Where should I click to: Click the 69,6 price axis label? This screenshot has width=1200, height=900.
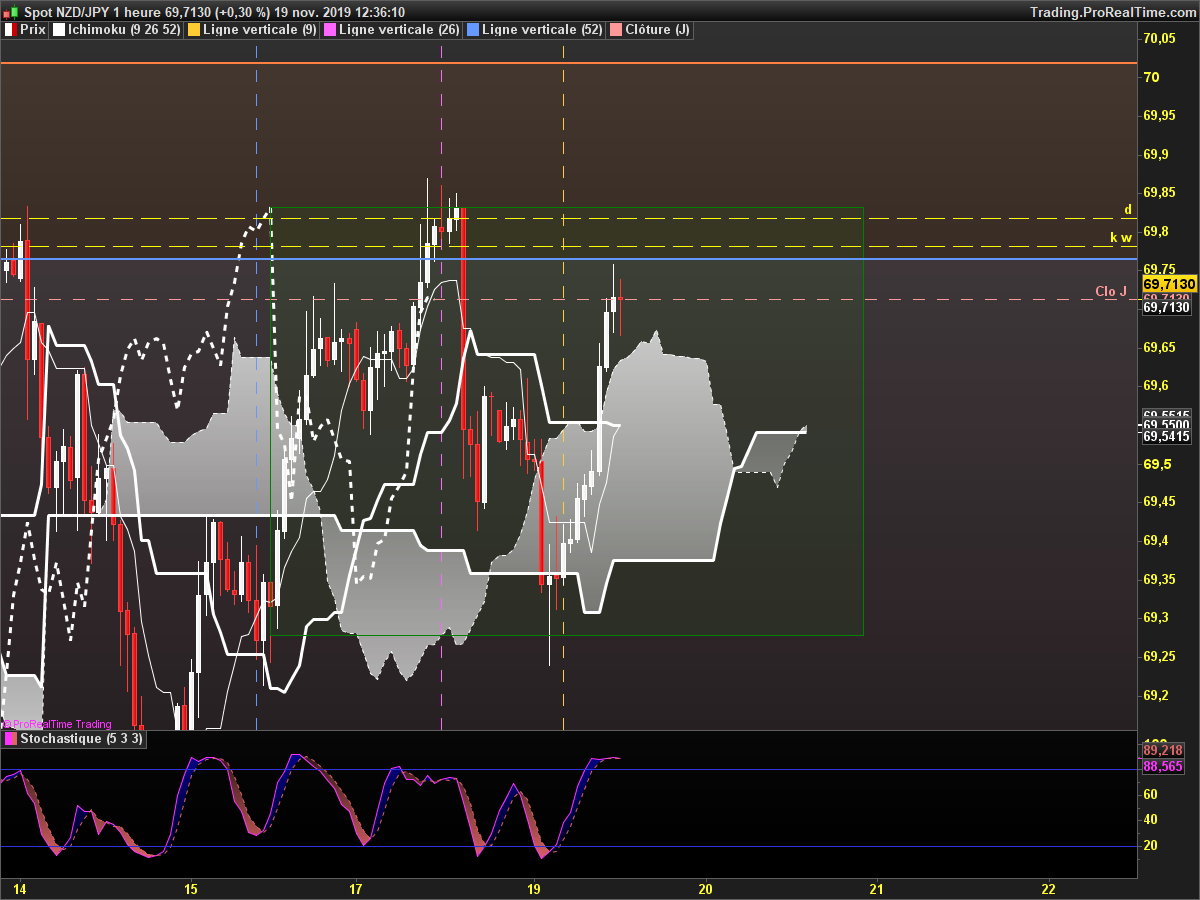[1155, 386]
